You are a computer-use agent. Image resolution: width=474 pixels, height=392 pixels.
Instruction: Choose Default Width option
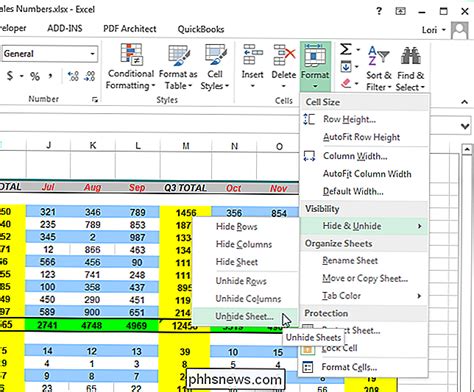click(x=353, y=191)
